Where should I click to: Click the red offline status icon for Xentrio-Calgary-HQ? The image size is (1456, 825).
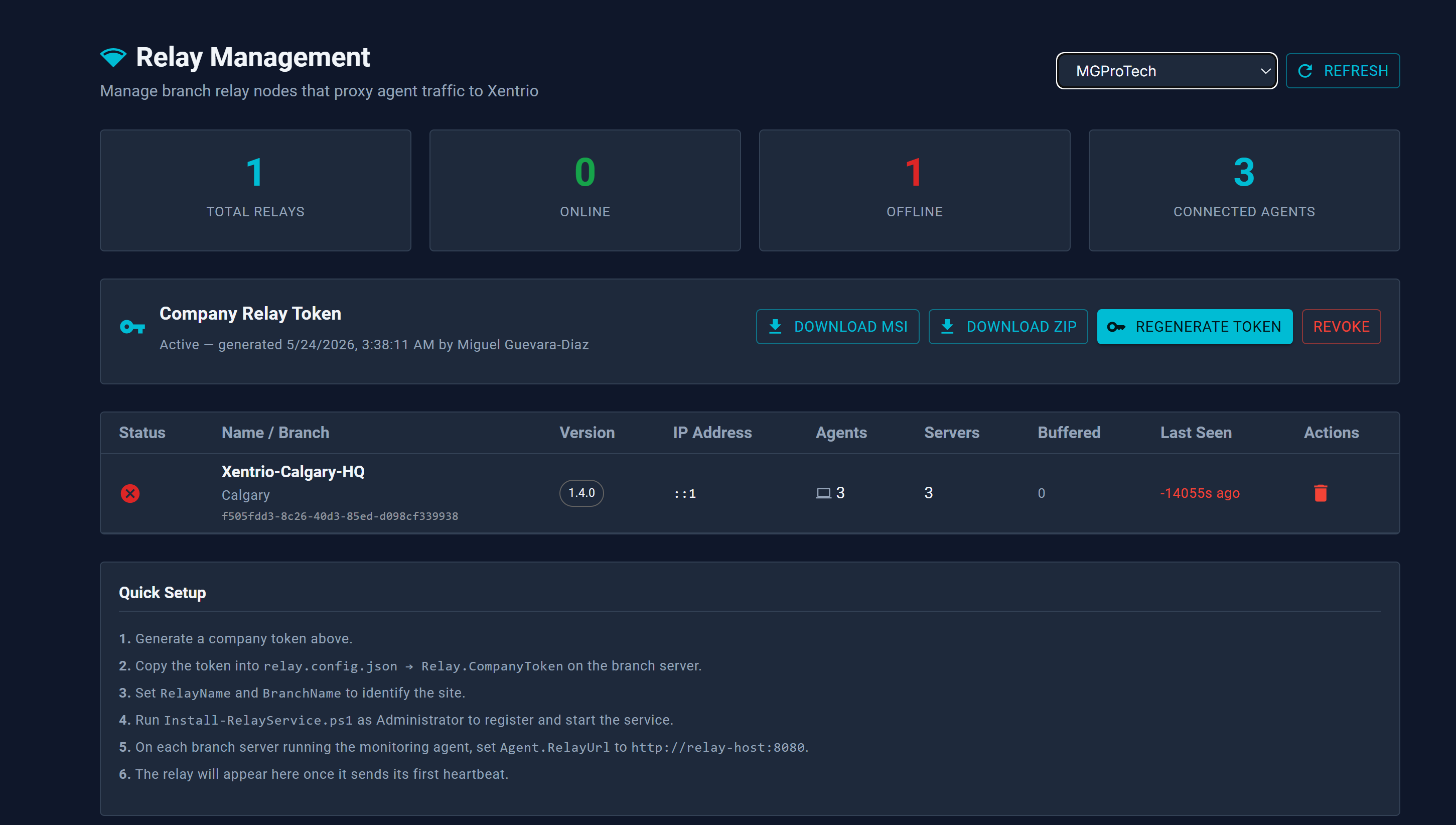(x=130, y=493)
